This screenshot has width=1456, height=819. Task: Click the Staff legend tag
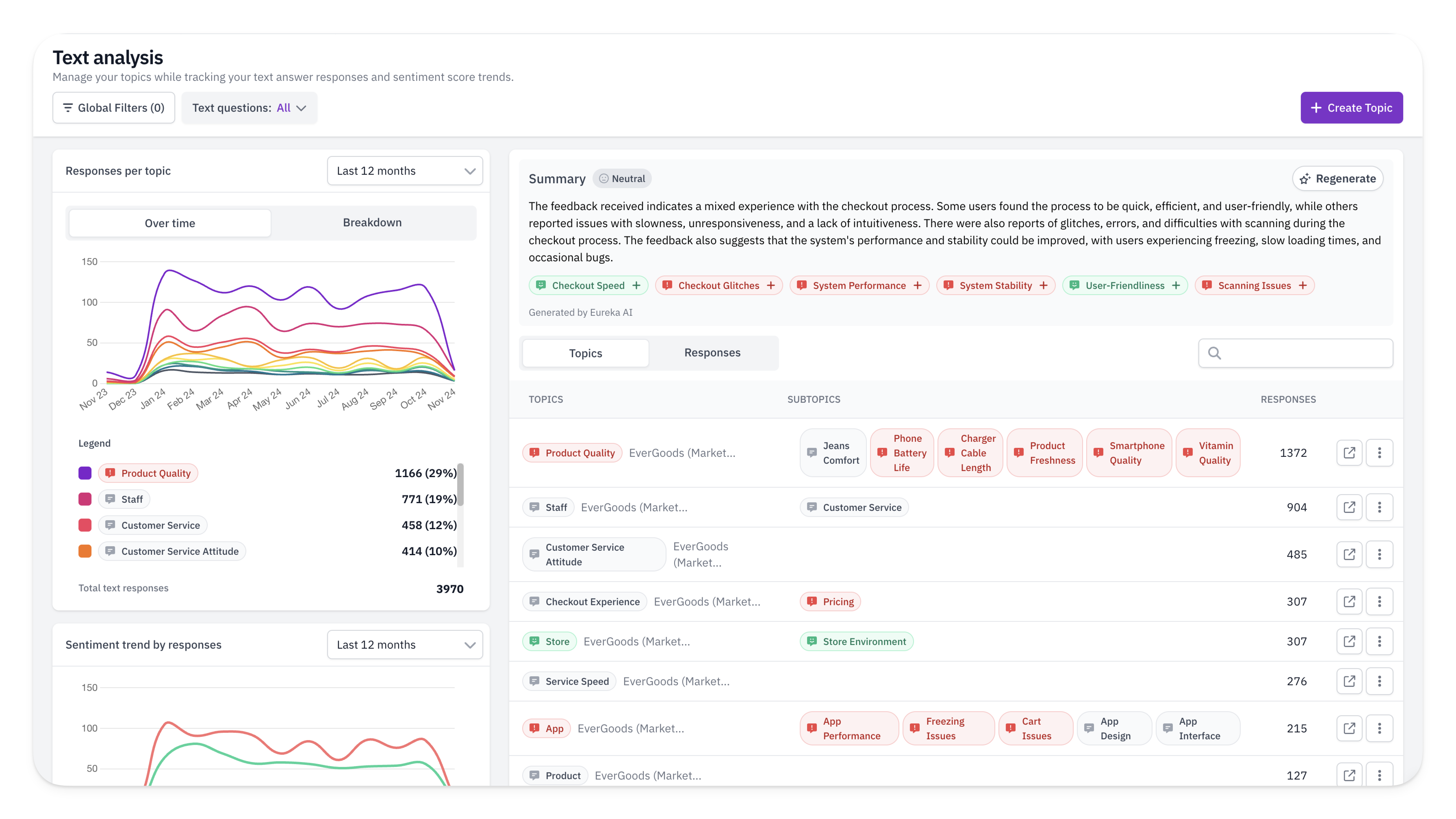click(124, 499)
